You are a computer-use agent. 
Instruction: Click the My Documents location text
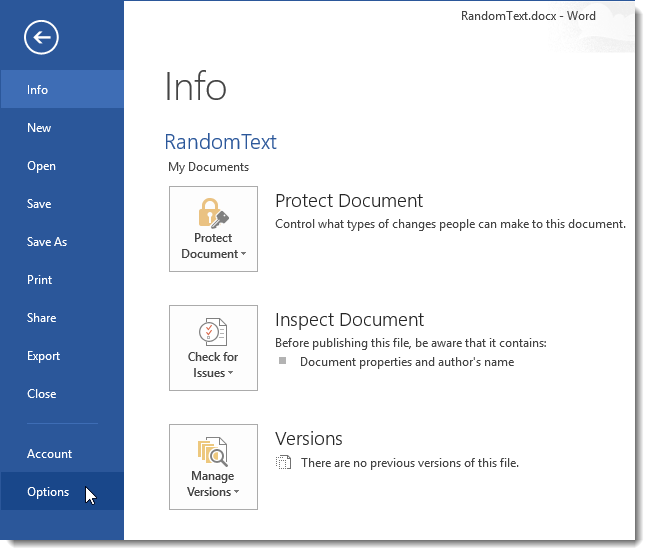click(x=209, y=167)
